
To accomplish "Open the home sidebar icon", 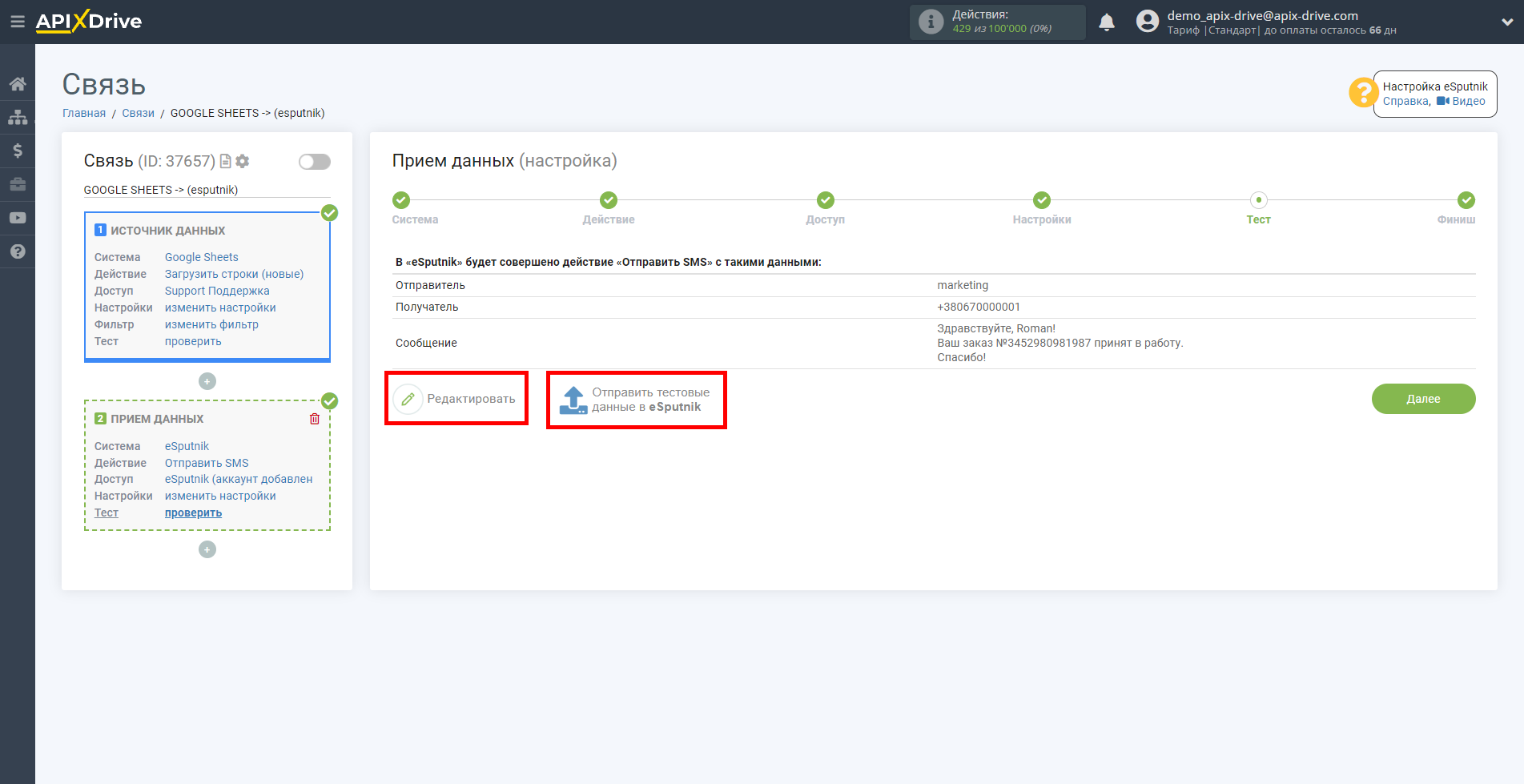I will [18, 83].
